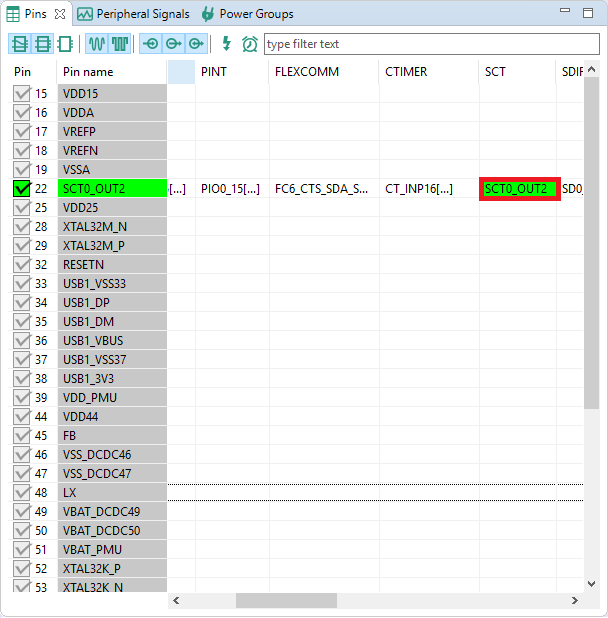This screenshot has width=608, height=618.
Task: Toggle the analog sine-wave signal filter
Action: pyautogui.click(x=97, y=44)
